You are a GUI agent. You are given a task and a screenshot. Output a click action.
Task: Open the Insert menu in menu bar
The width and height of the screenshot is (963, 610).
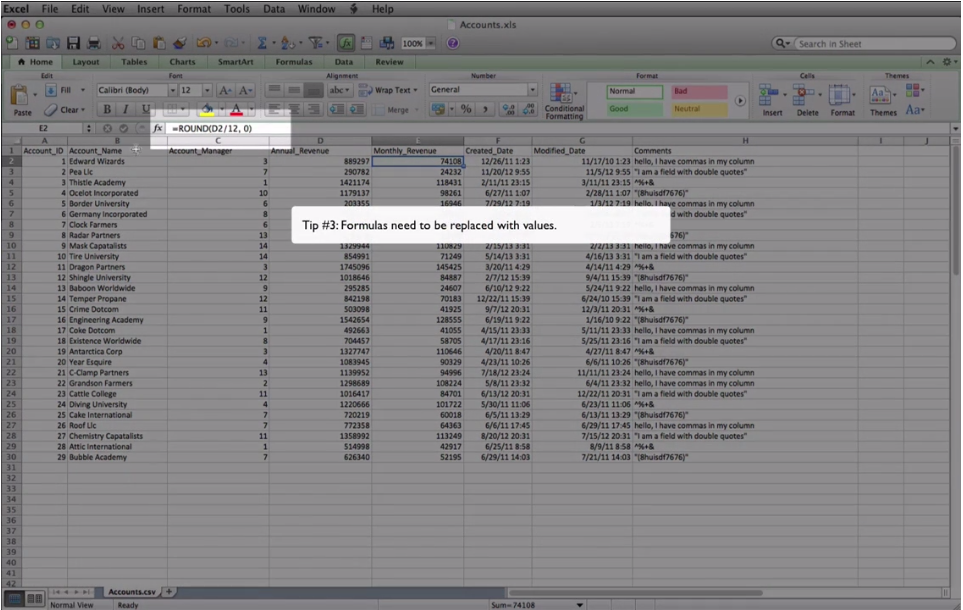click(150, 9)
